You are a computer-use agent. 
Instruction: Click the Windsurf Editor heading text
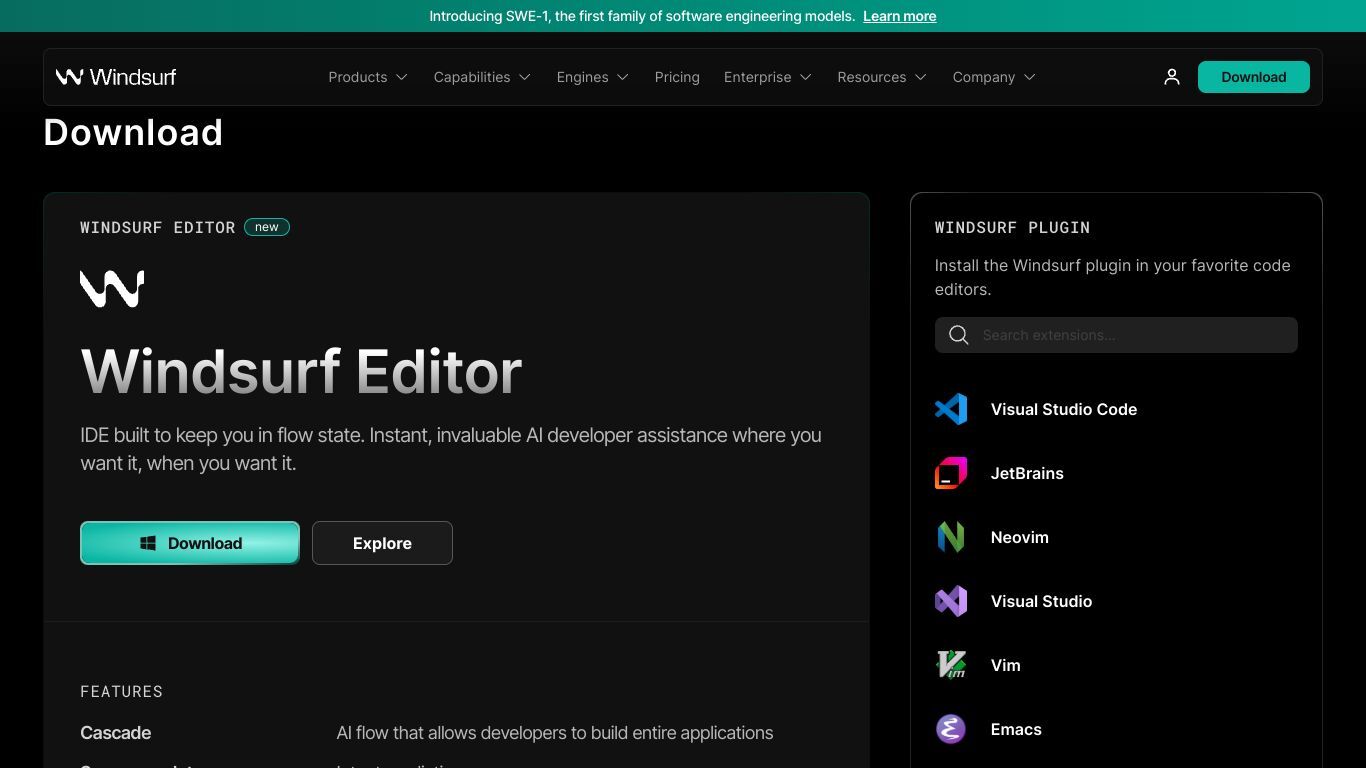click(301, 371)
